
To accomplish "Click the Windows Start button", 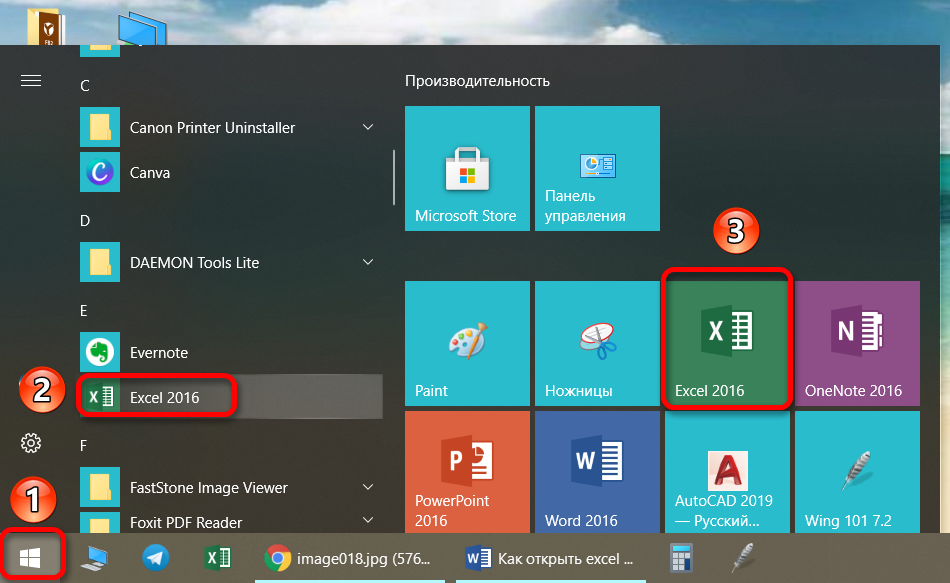I will tap(31, 557).
